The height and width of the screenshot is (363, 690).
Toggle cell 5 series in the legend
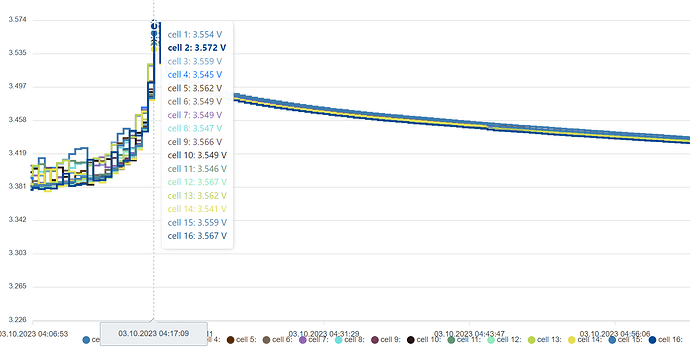pos(241,340)
